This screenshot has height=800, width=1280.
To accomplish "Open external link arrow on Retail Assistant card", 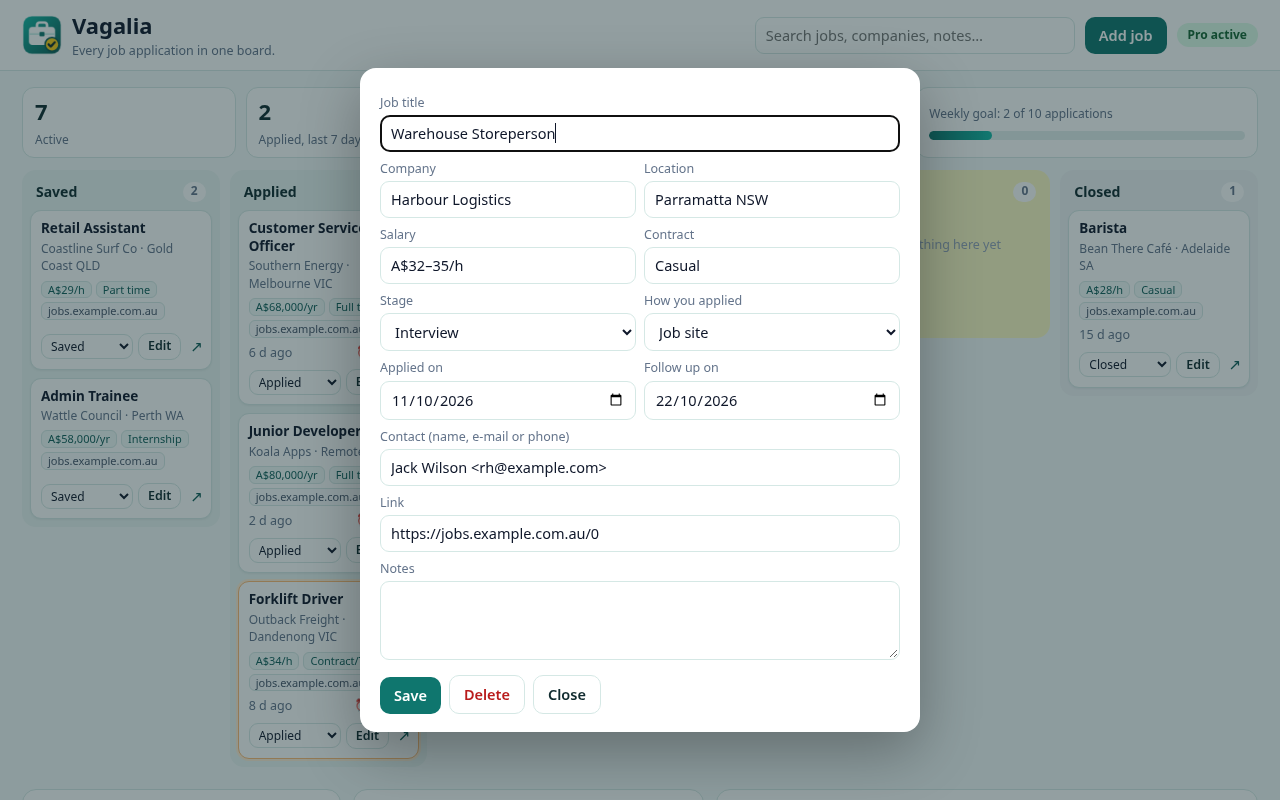I will coord(196,346).
